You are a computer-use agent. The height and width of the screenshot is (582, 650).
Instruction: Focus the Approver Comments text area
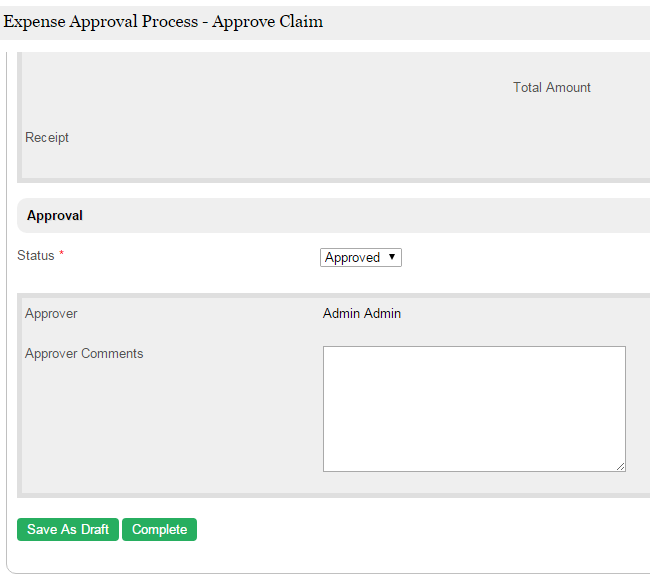[x=474, y=408]
